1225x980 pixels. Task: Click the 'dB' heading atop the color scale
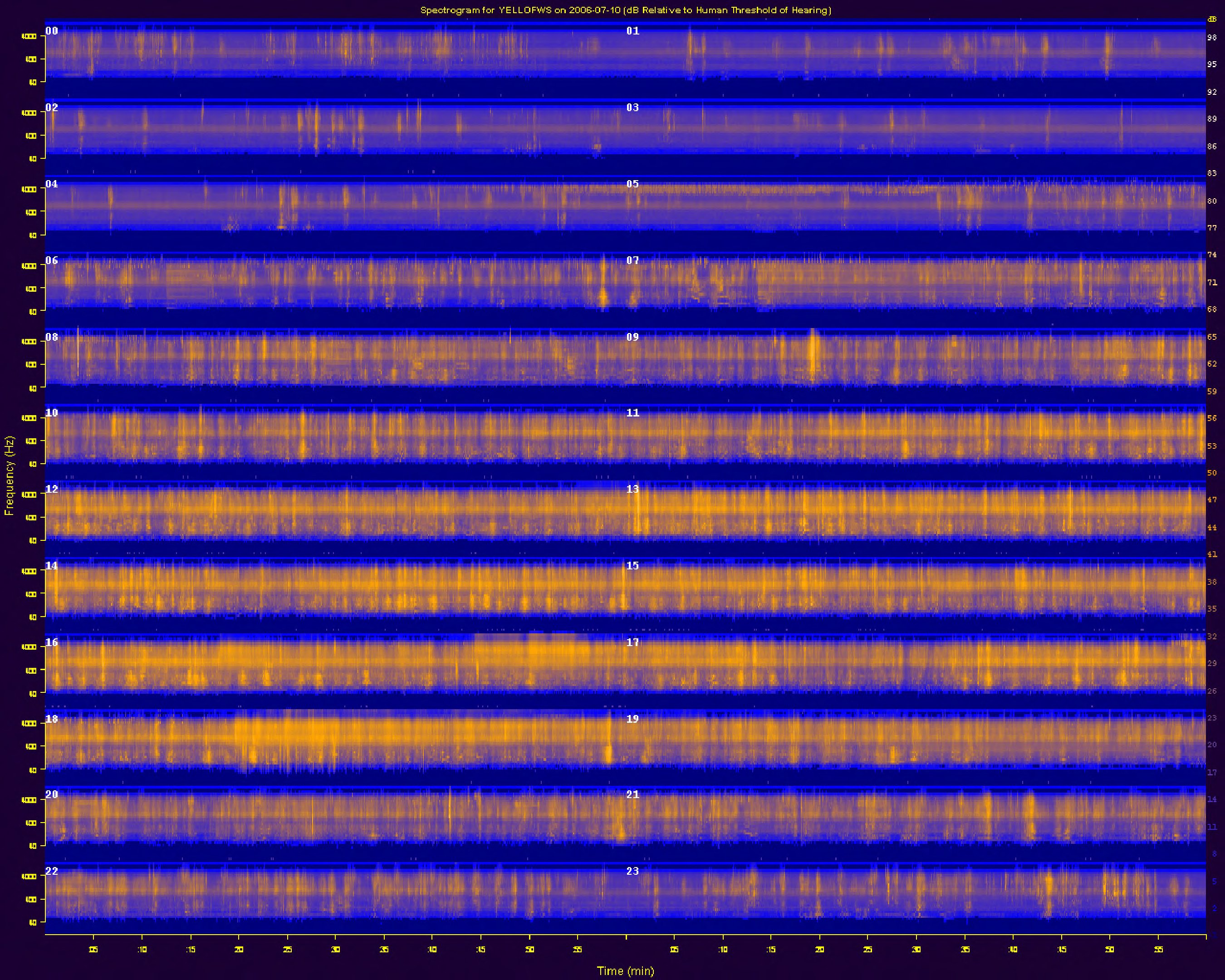click(x=1212, y=20)
